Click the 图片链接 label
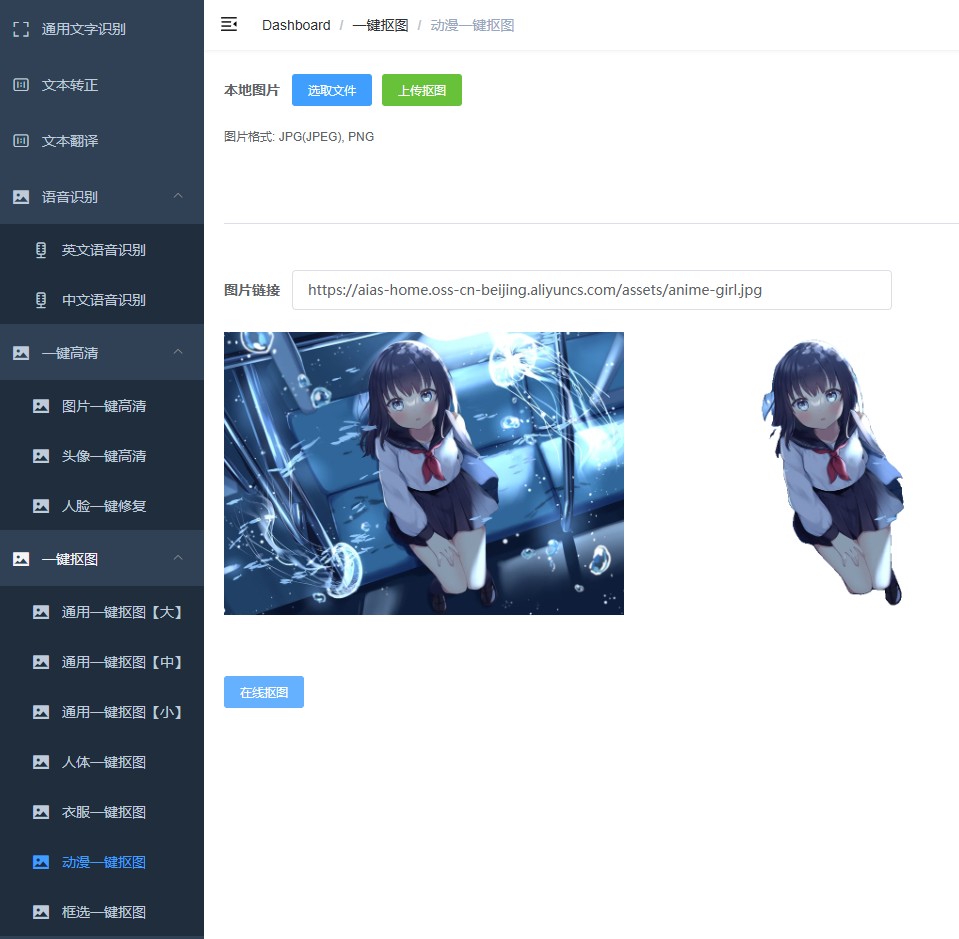 pos(251,290)
